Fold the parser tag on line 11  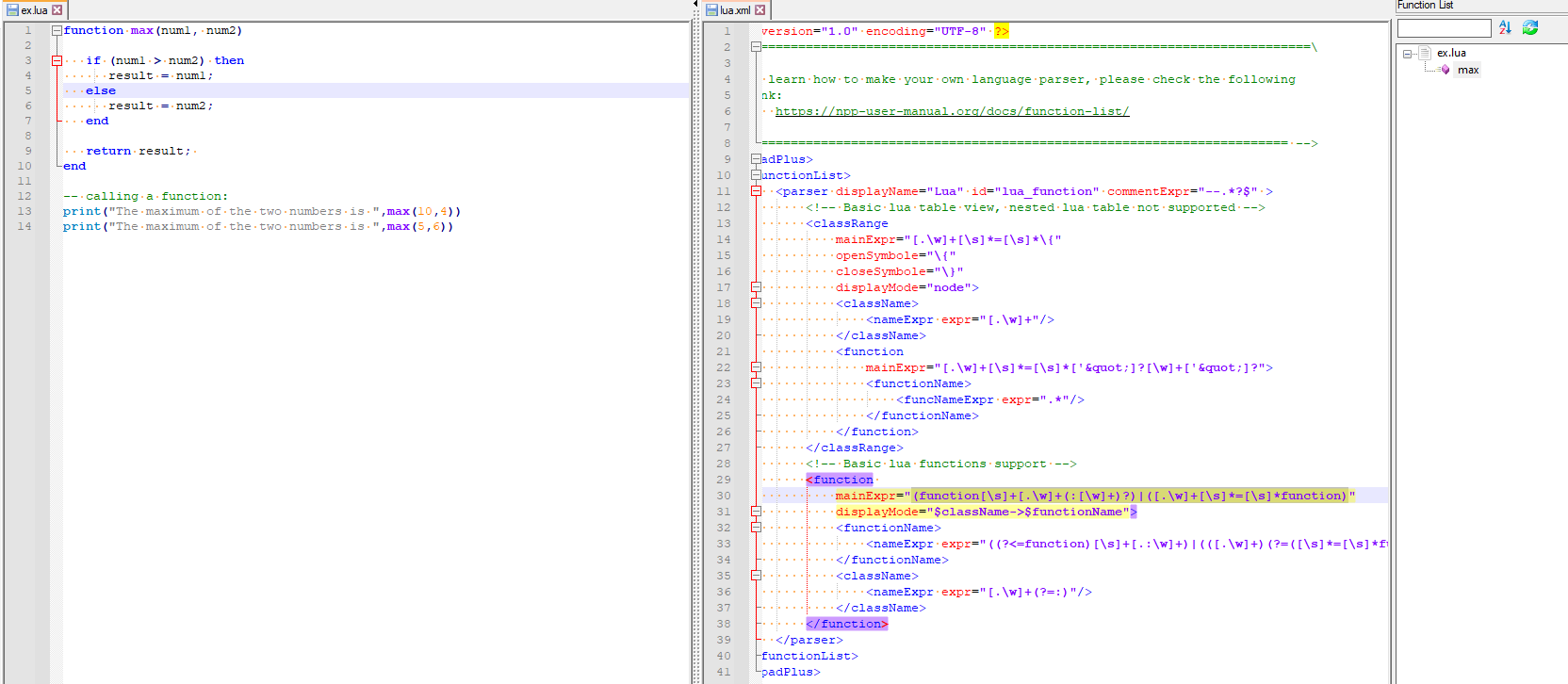(x=756, y=191)
